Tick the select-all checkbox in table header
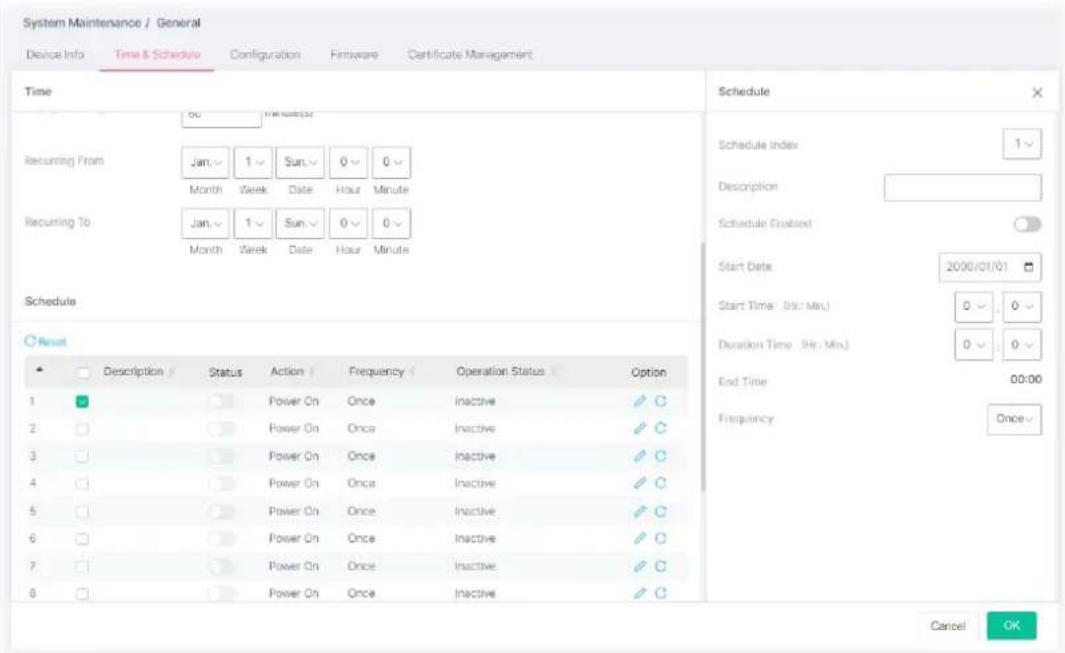 (x=83, y=372)
